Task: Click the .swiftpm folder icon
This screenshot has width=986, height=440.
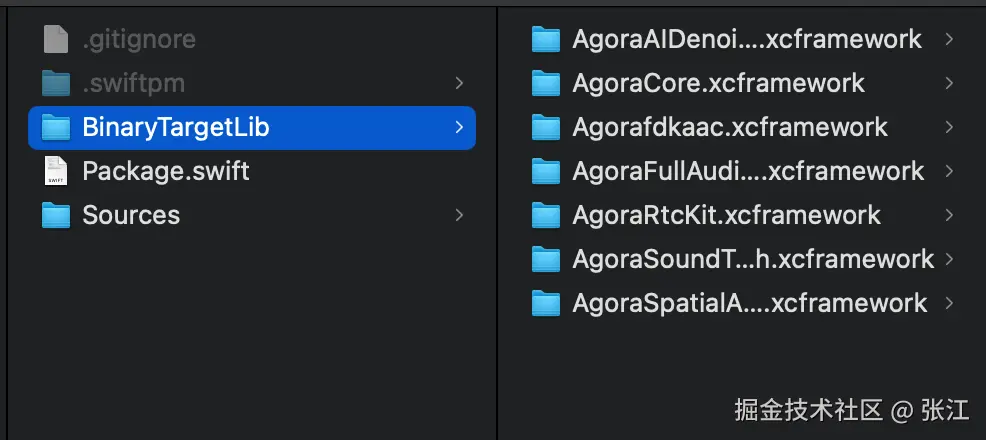Action: [56, 83]
